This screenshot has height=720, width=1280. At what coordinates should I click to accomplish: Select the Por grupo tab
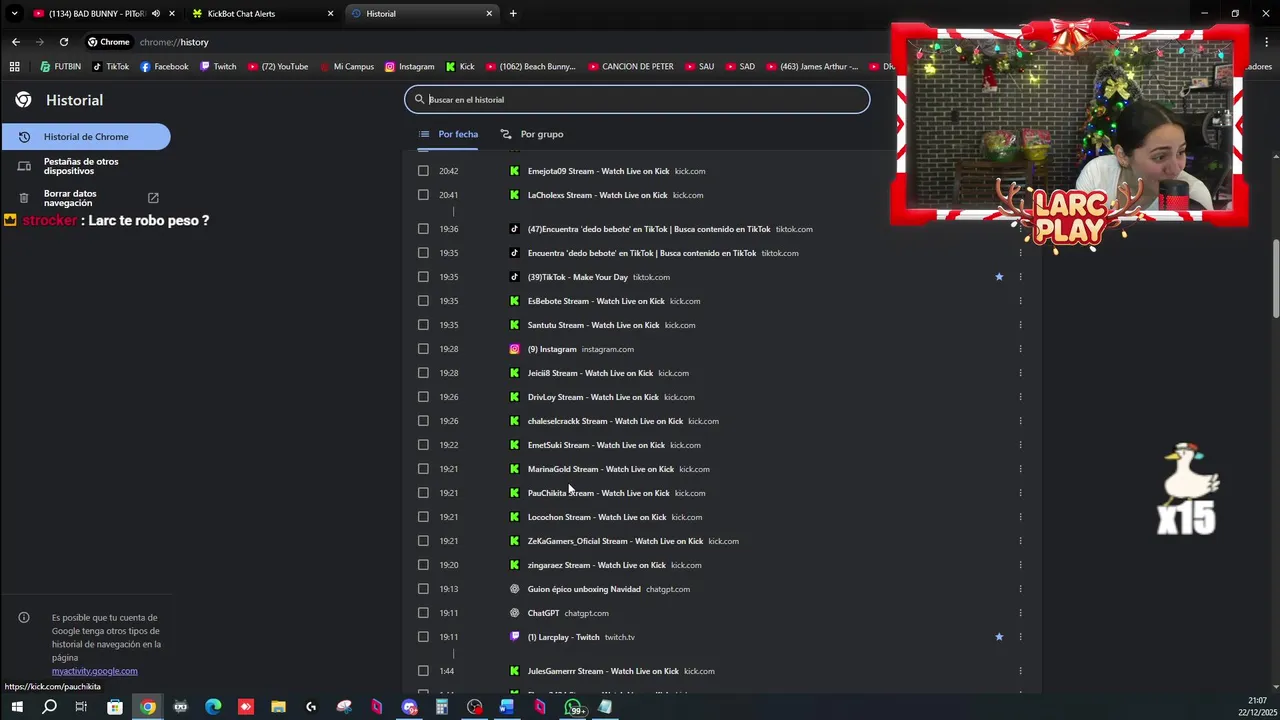coord(532,134)
